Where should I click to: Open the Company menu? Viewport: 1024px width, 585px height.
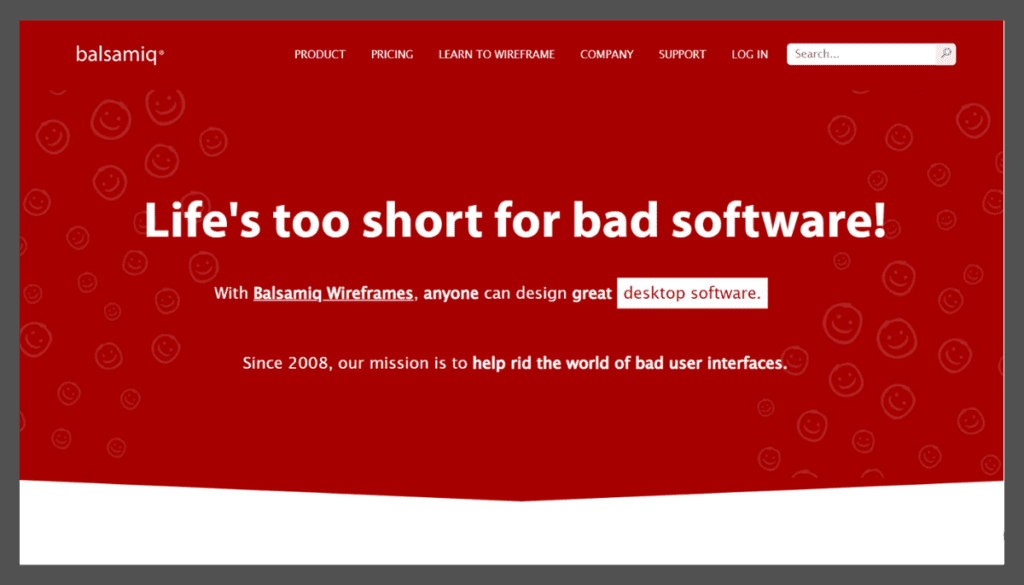pyautogui.click(x=607, y=54)
